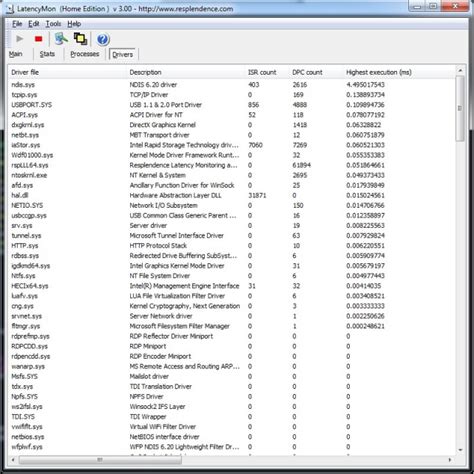The image size is (474, 474).
Task: Click the NDIS 6.20 driver description cell
Action: (x=153, y=85)
